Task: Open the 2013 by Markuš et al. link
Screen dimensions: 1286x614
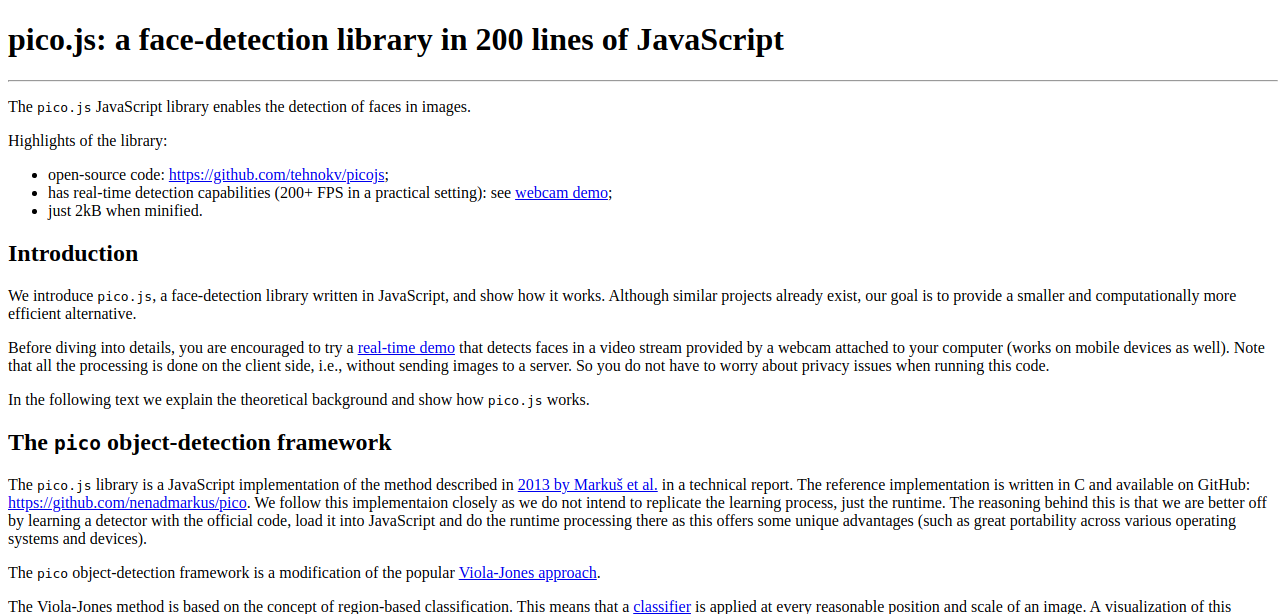Action: pyautogui.click(x=587, y=485)
